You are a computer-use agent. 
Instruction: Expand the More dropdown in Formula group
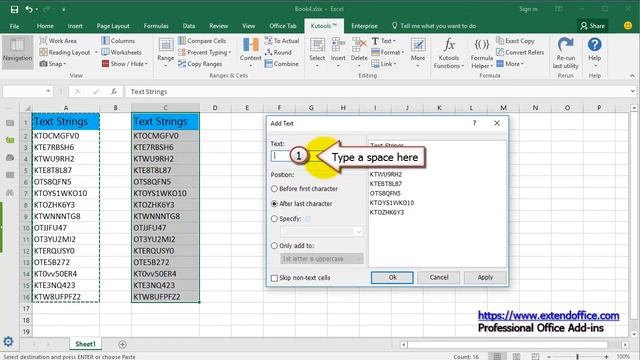click(510, 64)
